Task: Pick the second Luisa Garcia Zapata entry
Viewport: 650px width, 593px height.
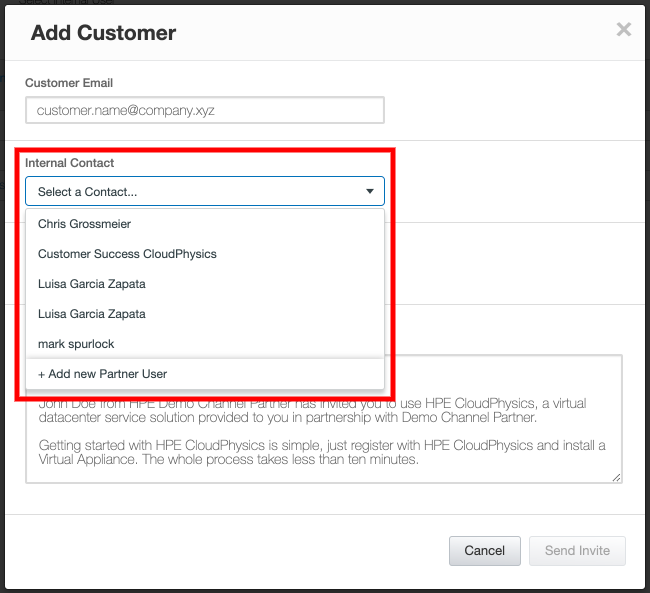Action: pyautogui.click(x=92, y=314)
